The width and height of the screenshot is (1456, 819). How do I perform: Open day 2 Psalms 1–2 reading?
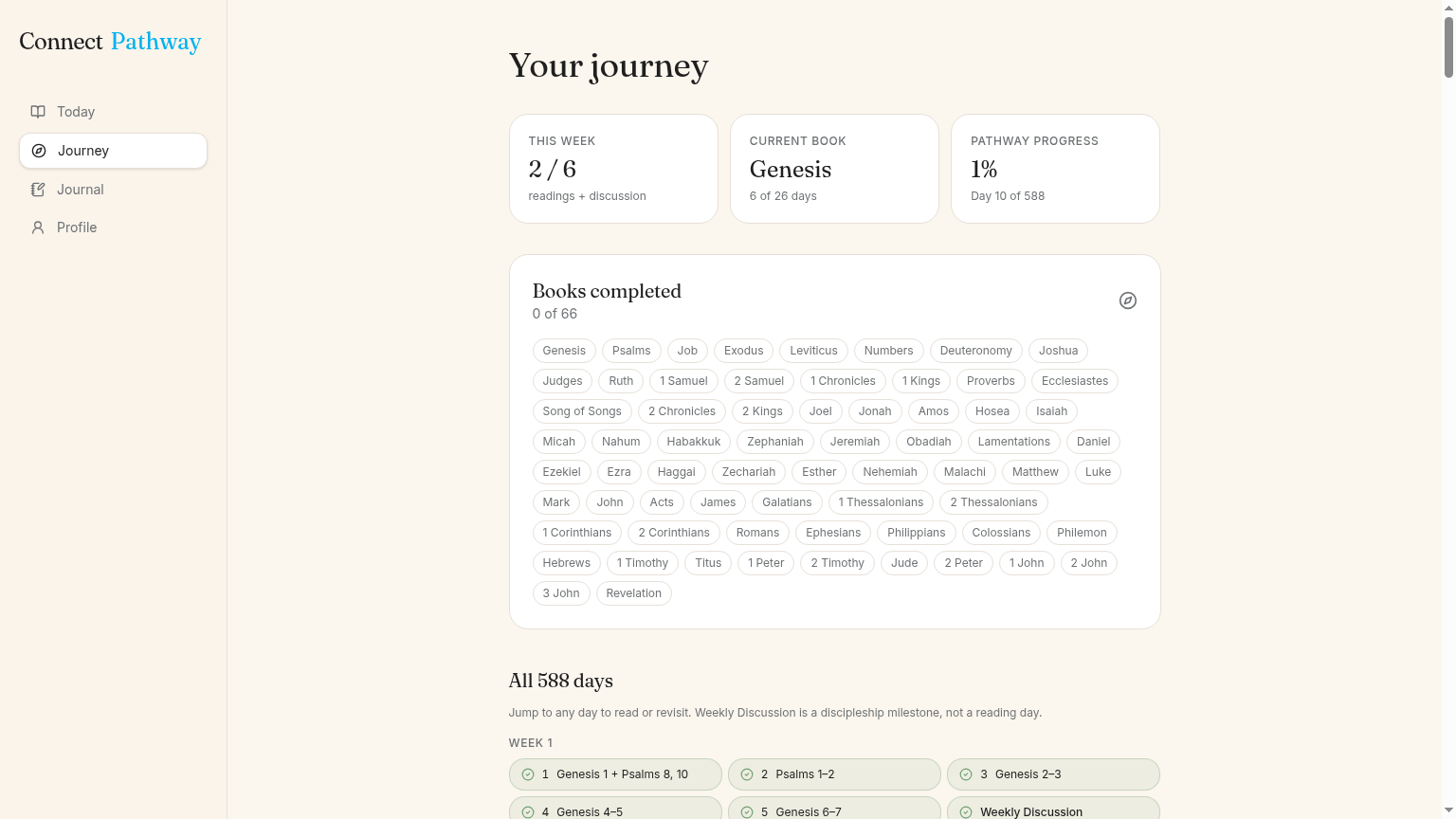834,774
